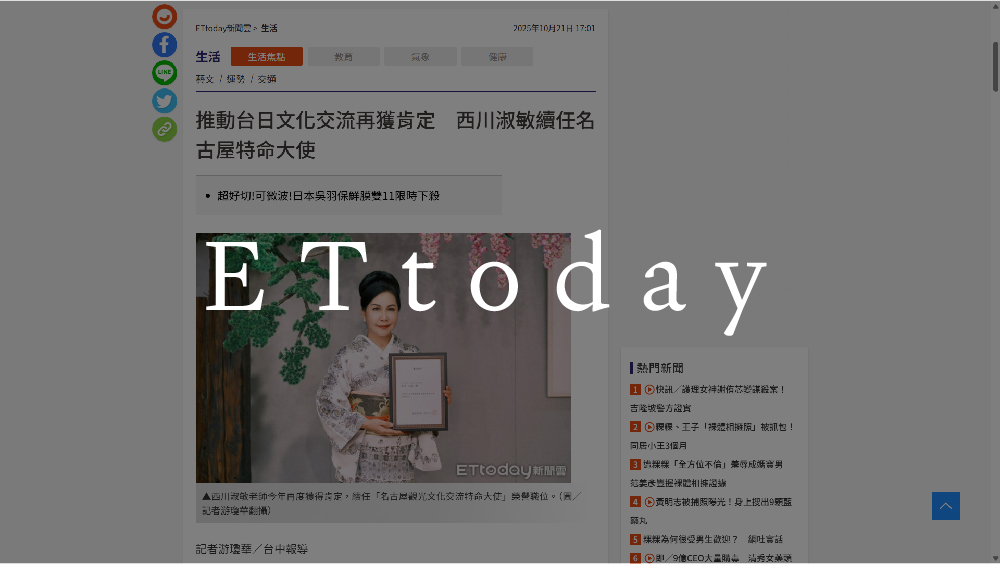
Task: Share article on Facebook
Action: pyautogui.click(x=165, y=45)
